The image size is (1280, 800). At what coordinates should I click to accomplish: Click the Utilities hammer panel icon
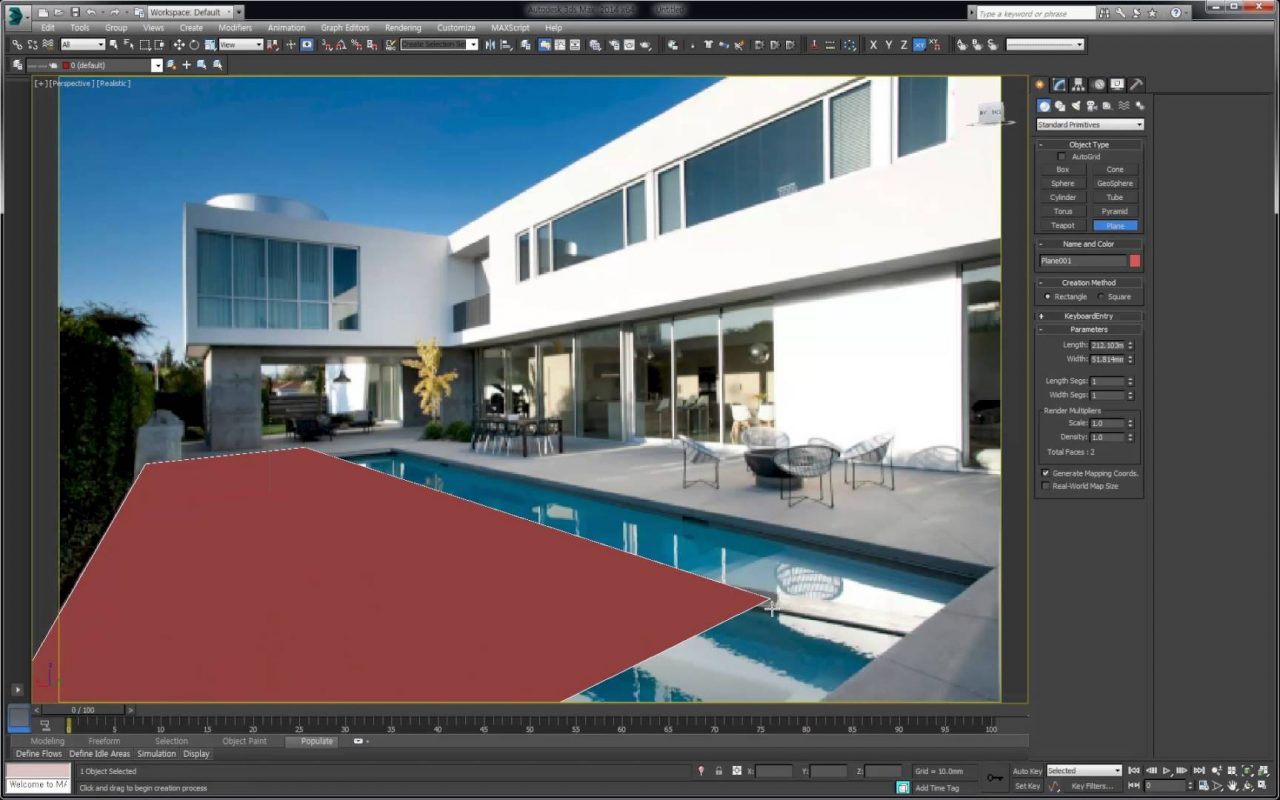(x=1136, y=85)
